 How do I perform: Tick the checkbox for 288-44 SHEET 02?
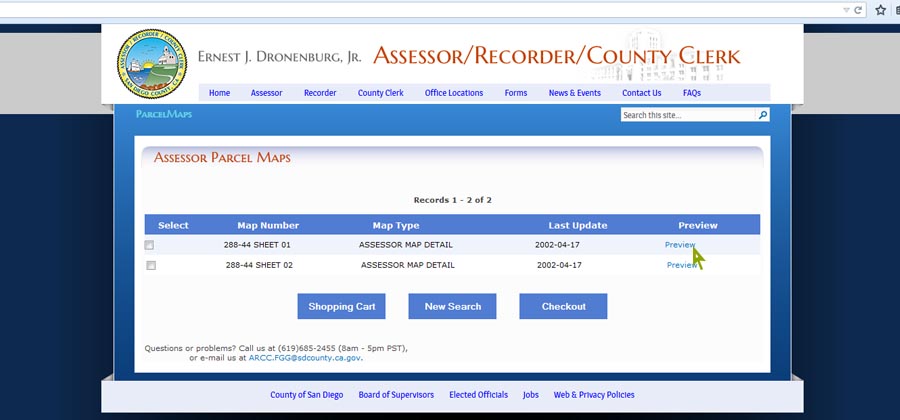(151, 266)
